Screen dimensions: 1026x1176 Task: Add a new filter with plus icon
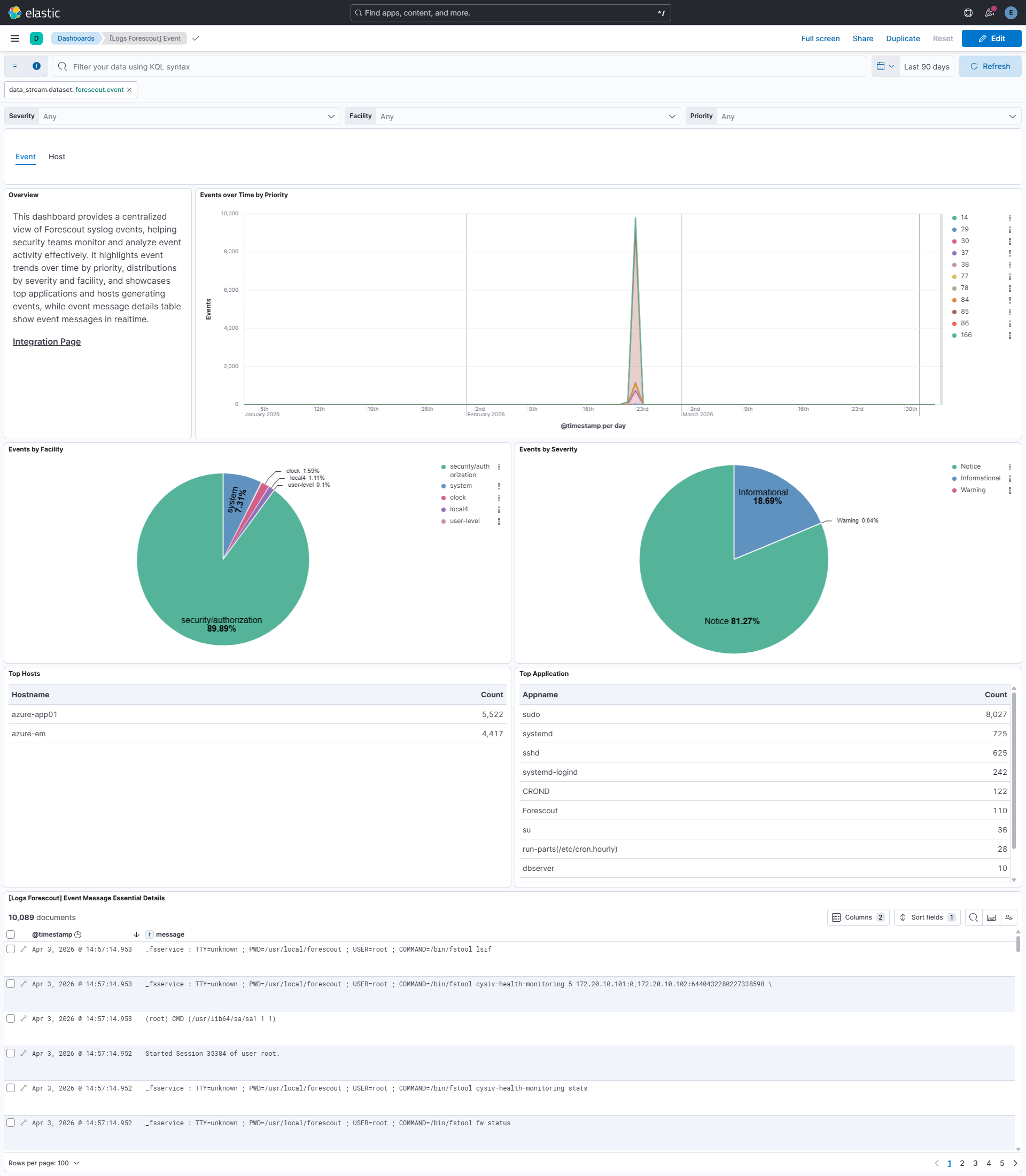click(36, 66)
